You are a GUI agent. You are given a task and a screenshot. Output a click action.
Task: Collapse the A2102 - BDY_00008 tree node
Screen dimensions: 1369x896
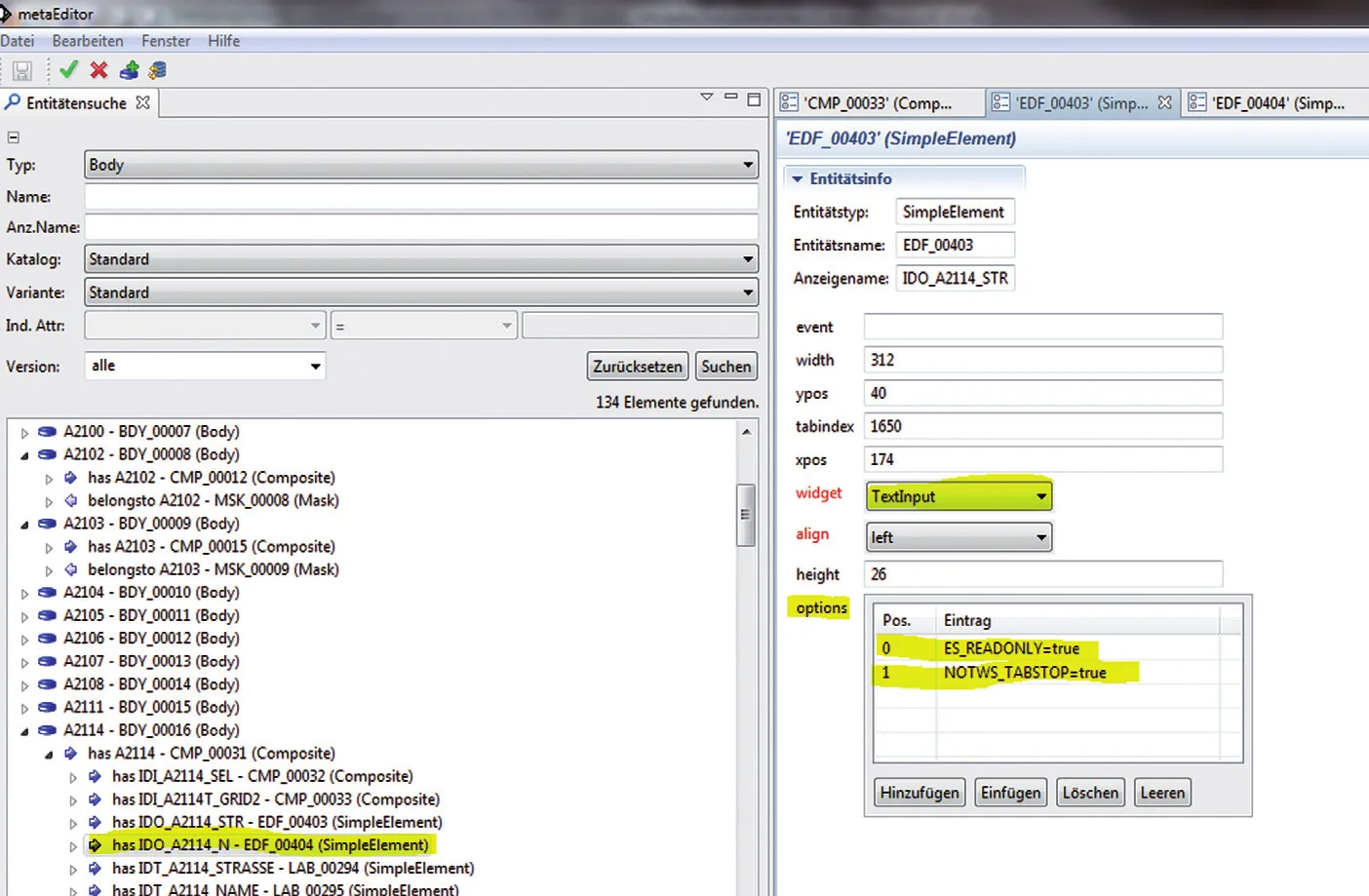(24, 455)
